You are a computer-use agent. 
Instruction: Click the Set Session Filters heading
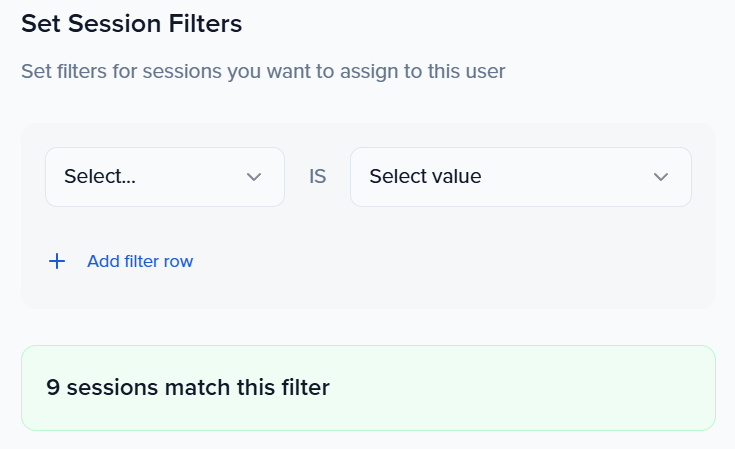pos(131,24)
